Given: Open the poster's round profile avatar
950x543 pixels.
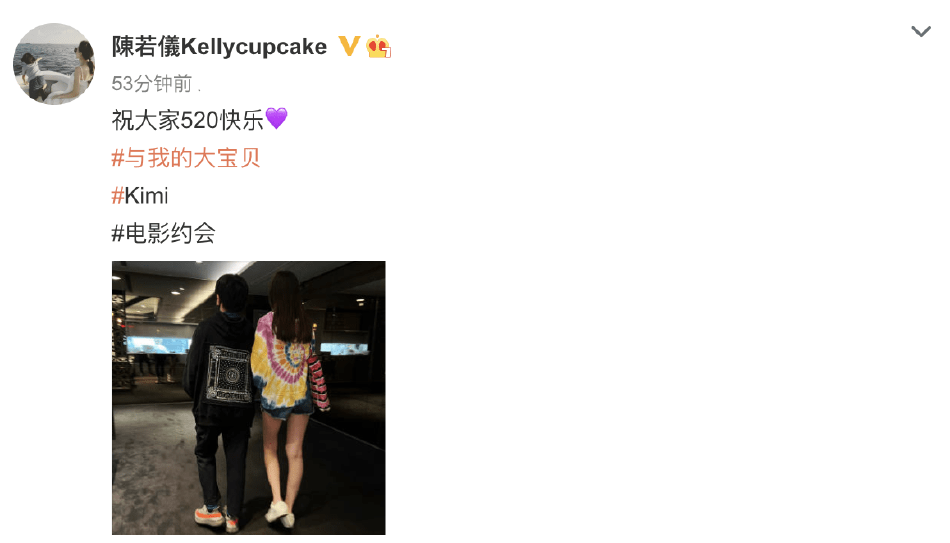Looking at the screenshot, I should 54,64.
